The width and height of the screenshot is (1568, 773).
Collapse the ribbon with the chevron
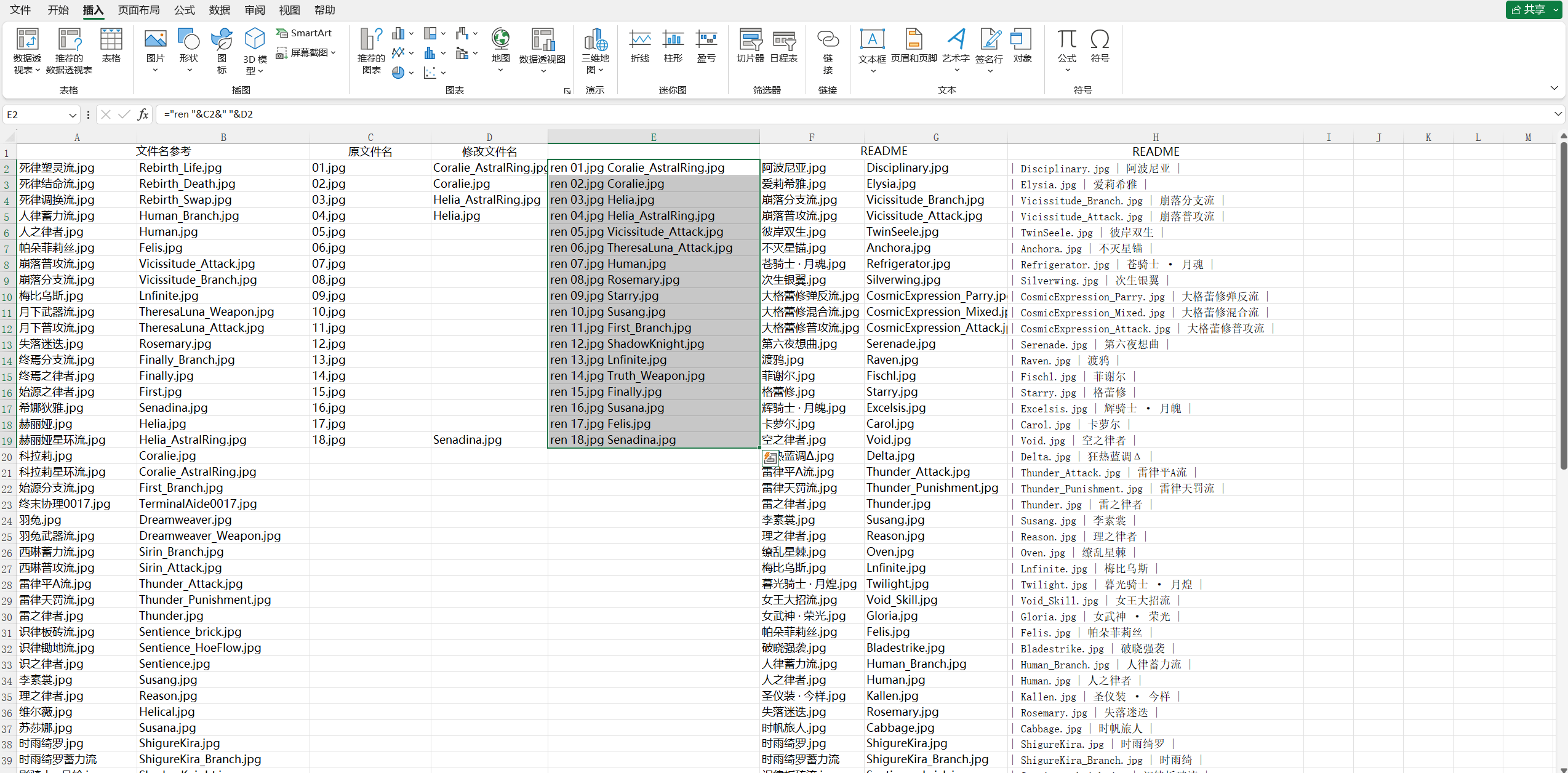(x=1554, y=89)
